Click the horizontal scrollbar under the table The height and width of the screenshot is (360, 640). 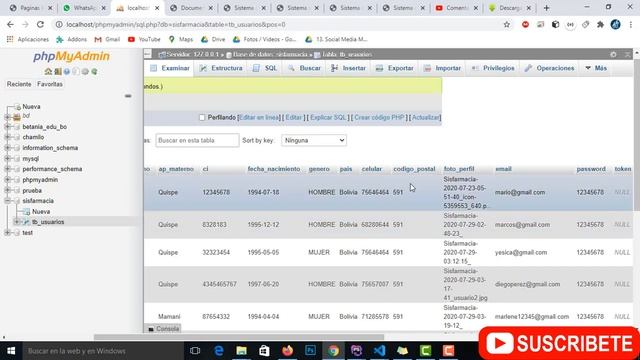(239, 337)
